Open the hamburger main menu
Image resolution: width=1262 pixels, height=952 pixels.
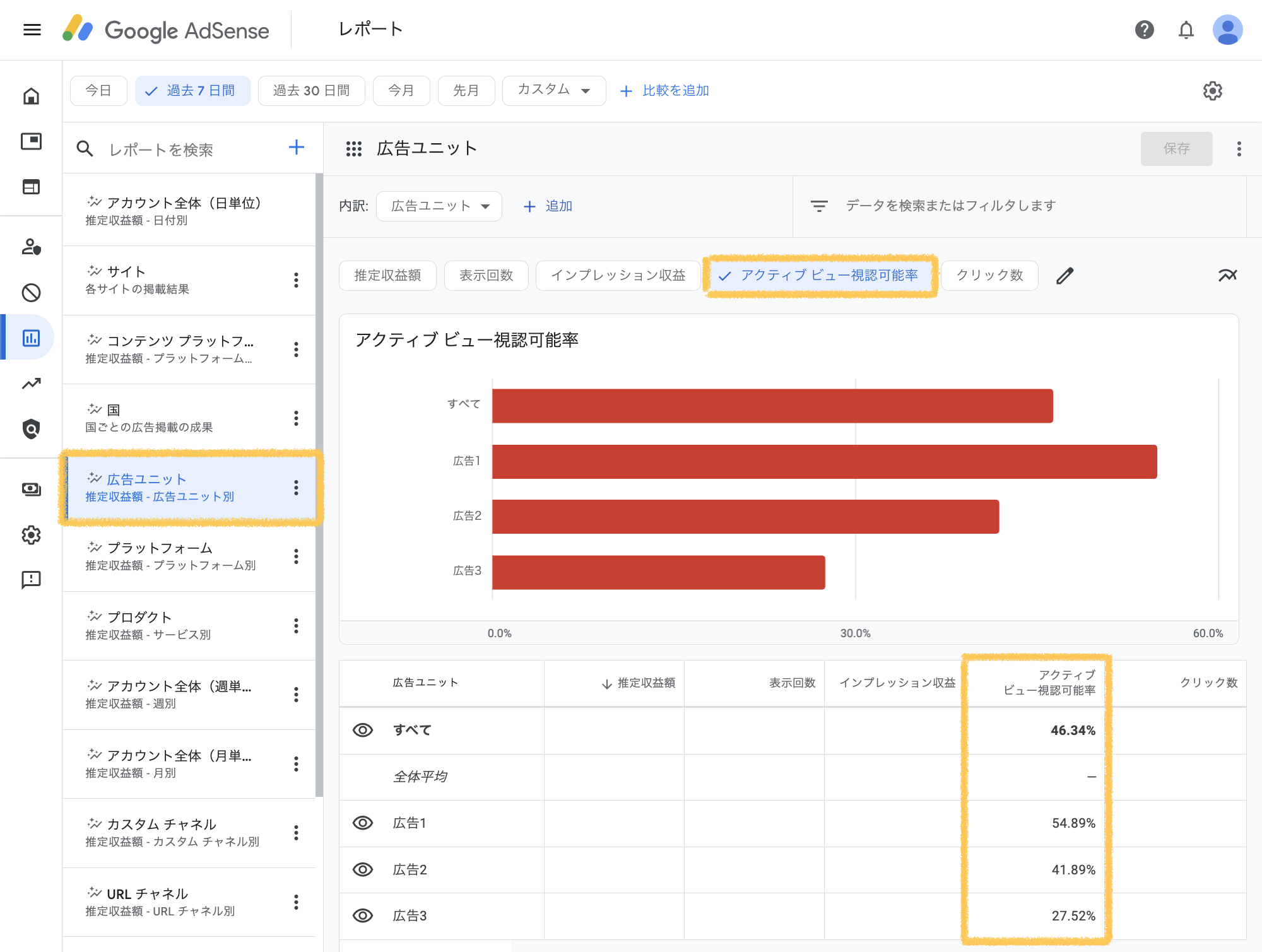pos(32,30)
